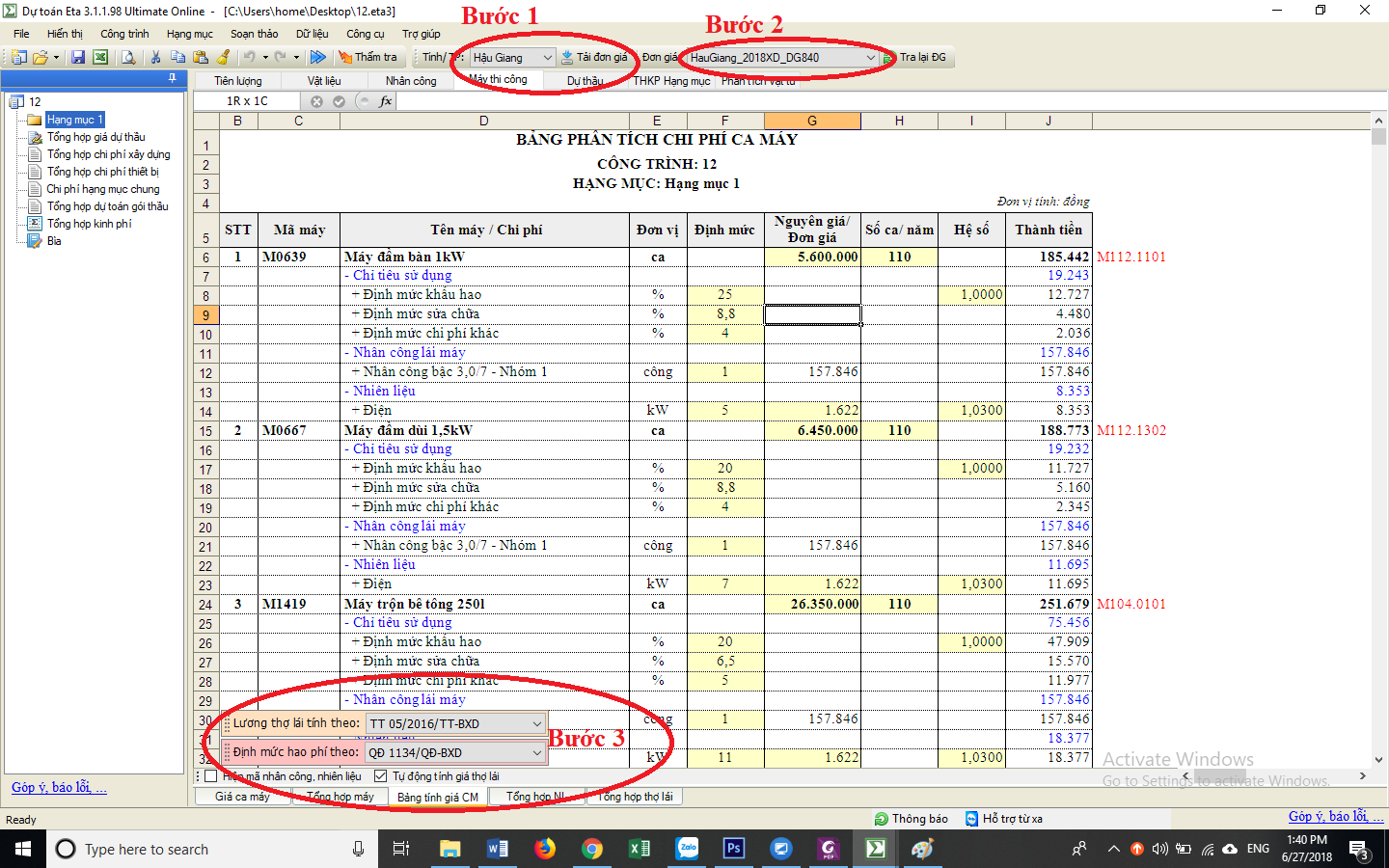Enable 'Hiện mã nhân công, nhiên liệu' checkbox
Viewport: 1389px width, 868px height.
point(211,776)
